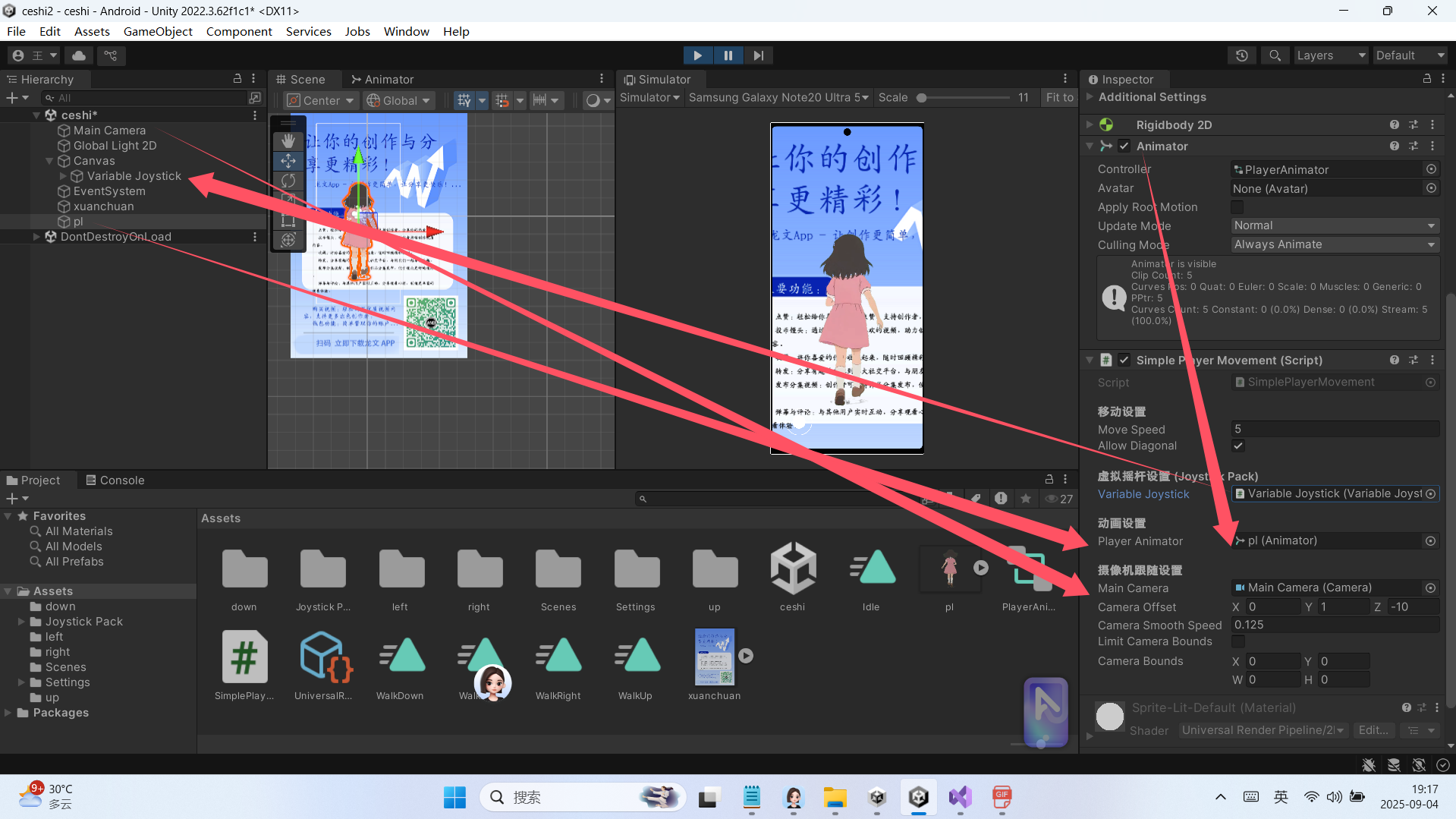Click the Simulator Scale slider

coord(964,97)
